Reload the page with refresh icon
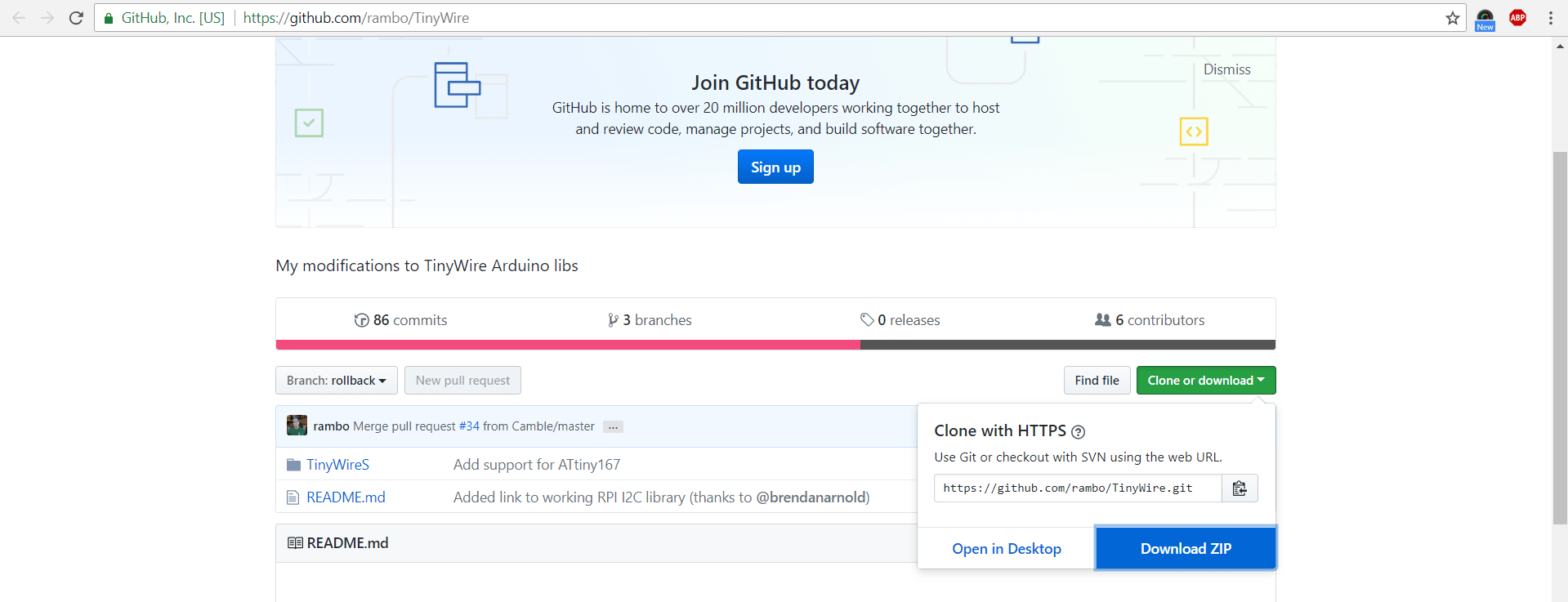 coord(76,18)
